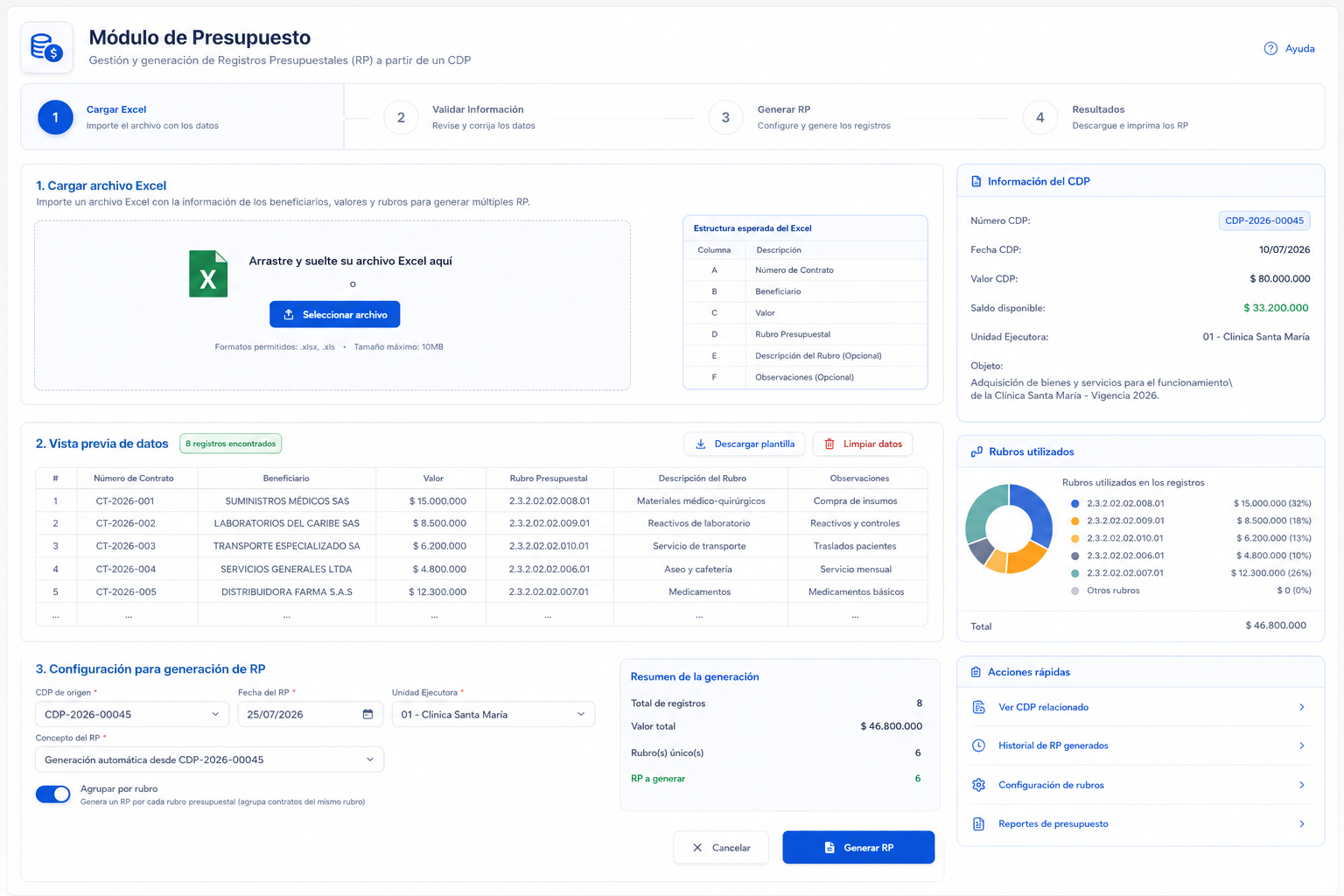Image resolution: width=1344 pixels, height=896 pixels.
Task: Open the Unidad Ejecutora dropdown
Action: coord(493,714)
